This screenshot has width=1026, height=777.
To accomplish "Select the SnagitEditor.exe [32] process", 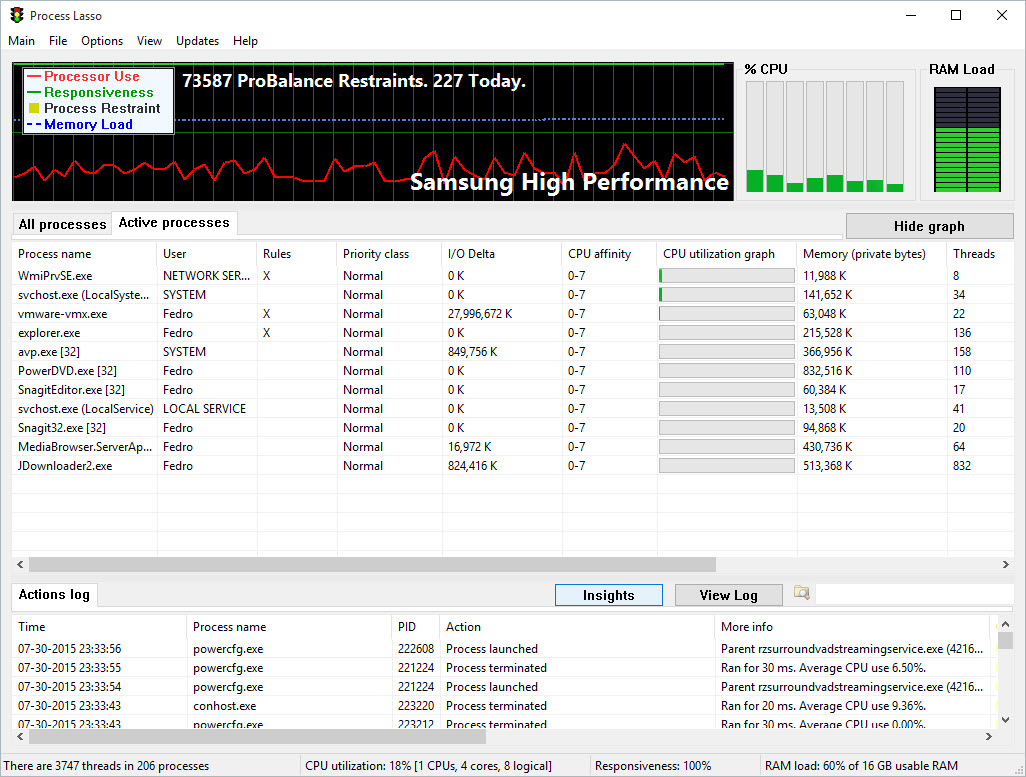I will click(512, 389).
